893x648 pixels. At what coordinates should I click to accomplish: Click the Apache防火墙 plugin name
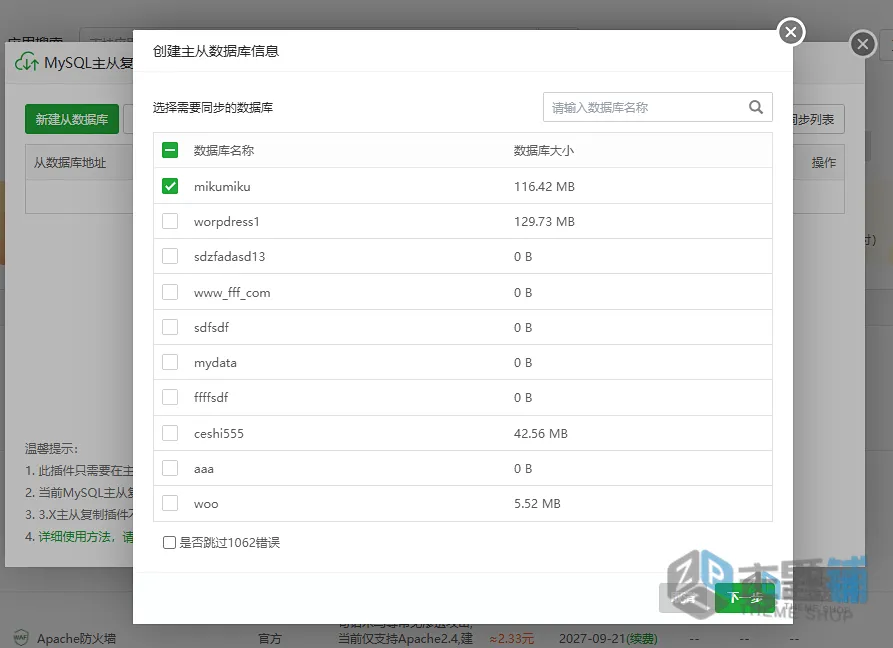[x=76, y=639]
